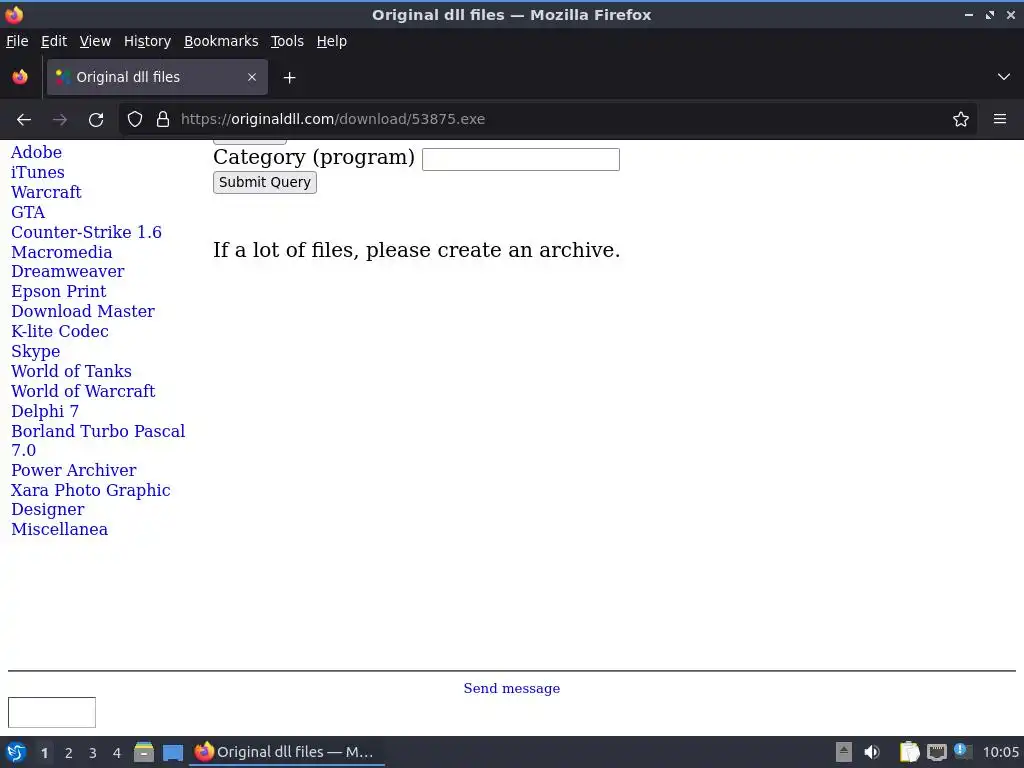This screenshot has height=768, width=1024.
Task: Click the empty box near page bottom
Action: point(52,712)
